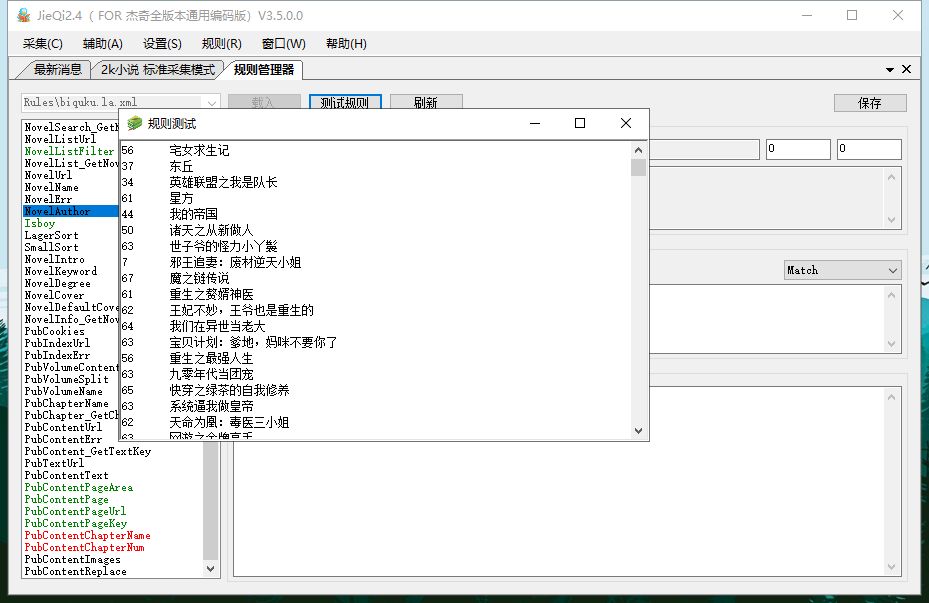Screen dimensions: 929x603
Task: Select PubIndexUrl rule
Action: [x=57, y=343]
